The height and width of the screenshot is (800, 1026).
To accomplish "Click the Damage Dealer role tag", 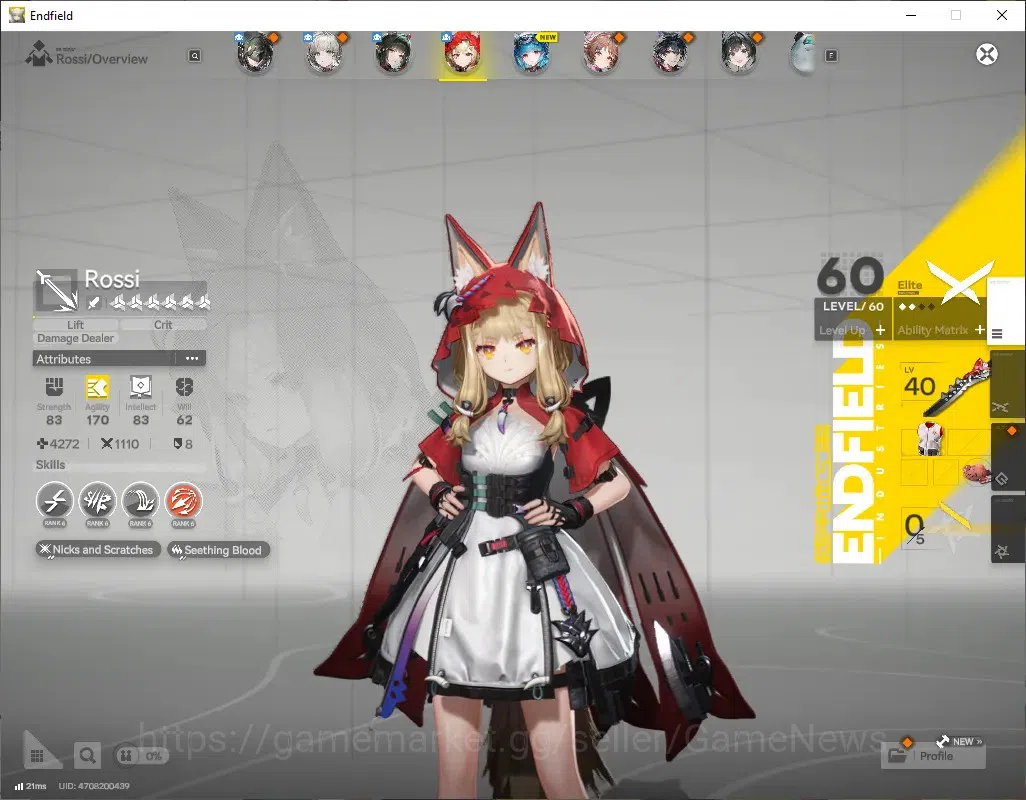I will coord(75,338).
